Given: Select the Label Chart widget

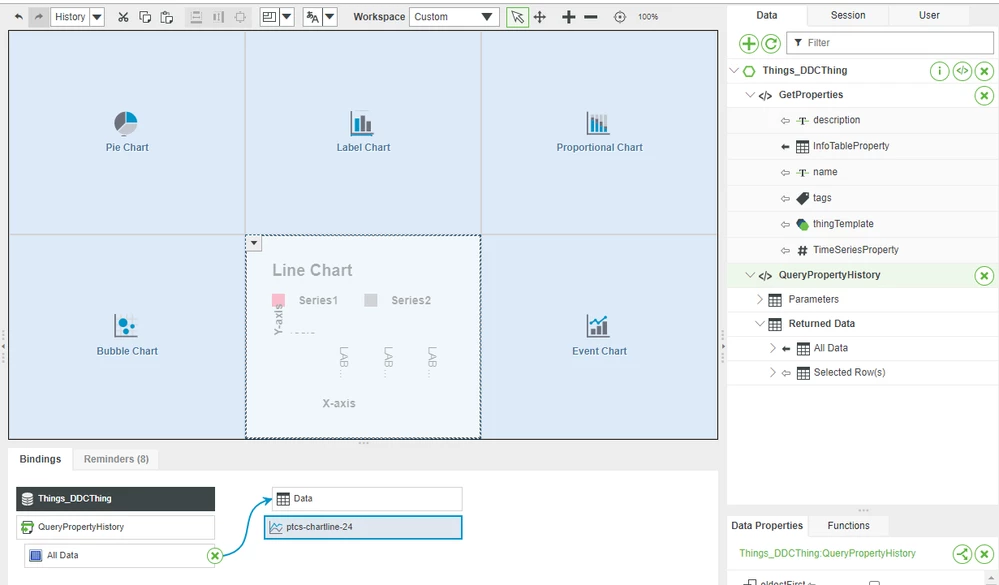Looking at the screenshot, I should coord(363,132).
